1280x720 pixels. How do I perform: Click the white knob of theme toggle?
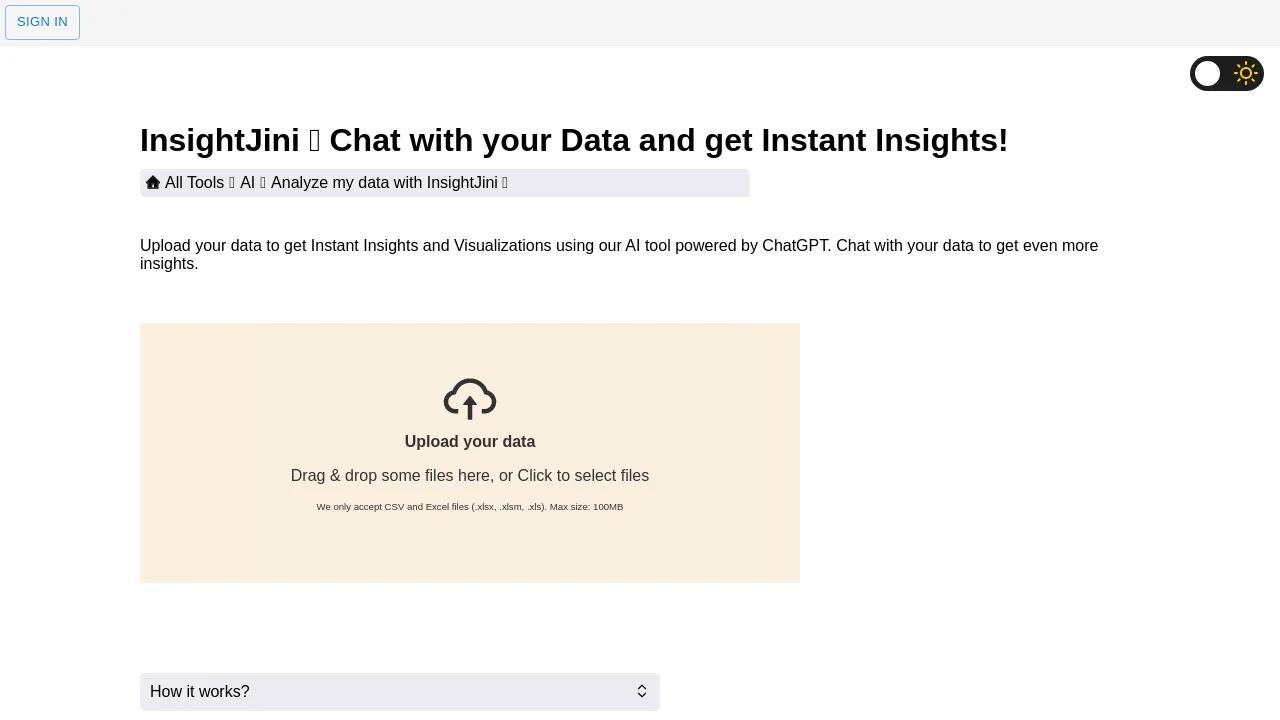click(1208, 74)
